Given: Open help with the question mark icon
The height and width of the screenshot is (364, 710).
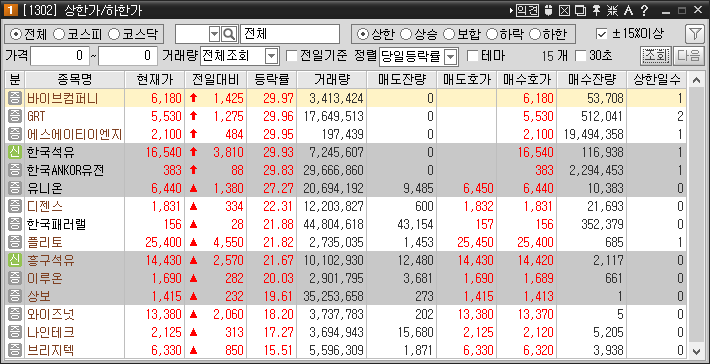Looking at the screenshot, I should (644, 10).
